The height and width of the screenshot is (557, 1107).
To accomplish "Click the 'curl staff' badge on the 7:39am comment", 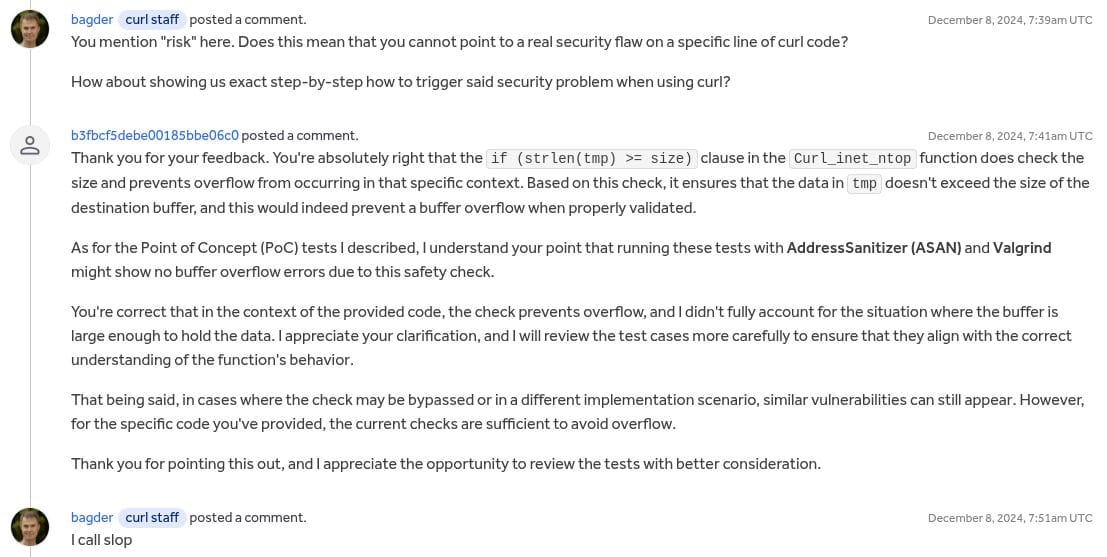I will pos(152,19).
